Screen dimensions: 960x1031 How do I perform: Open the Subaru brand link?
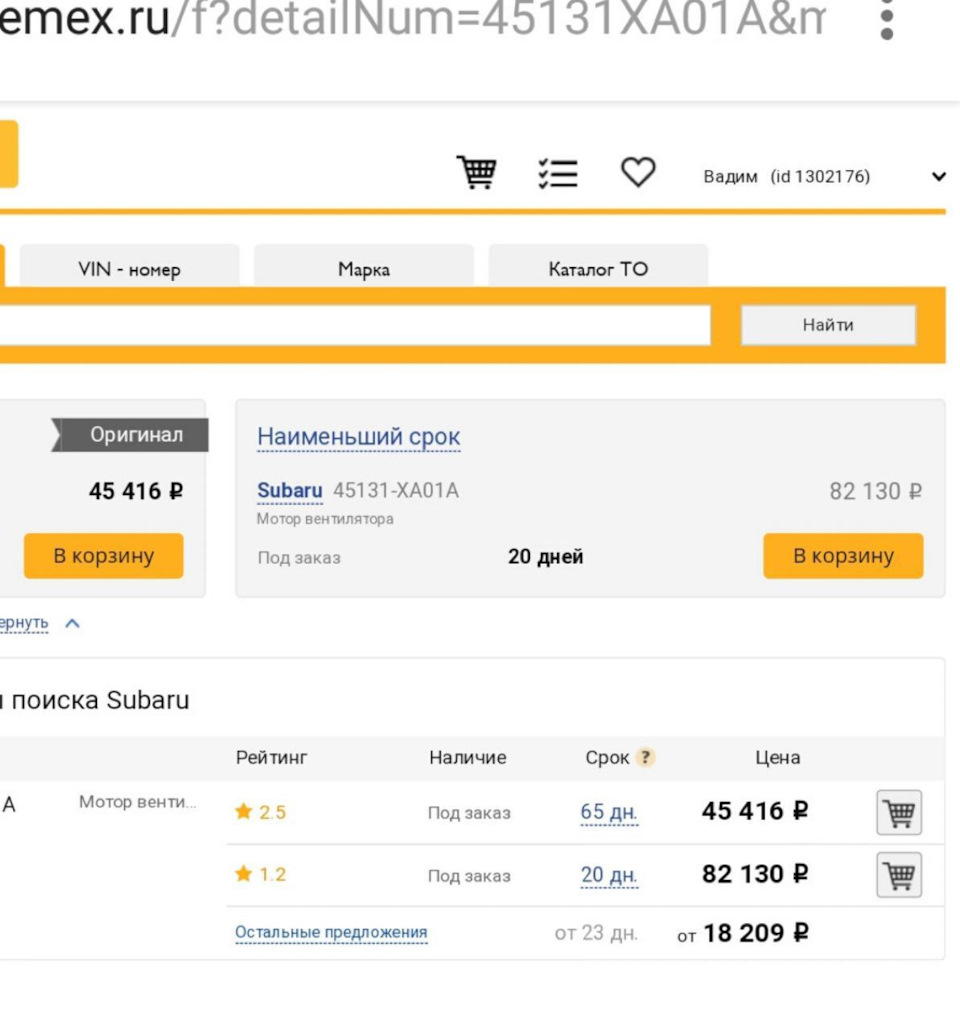tap(290, 491)
